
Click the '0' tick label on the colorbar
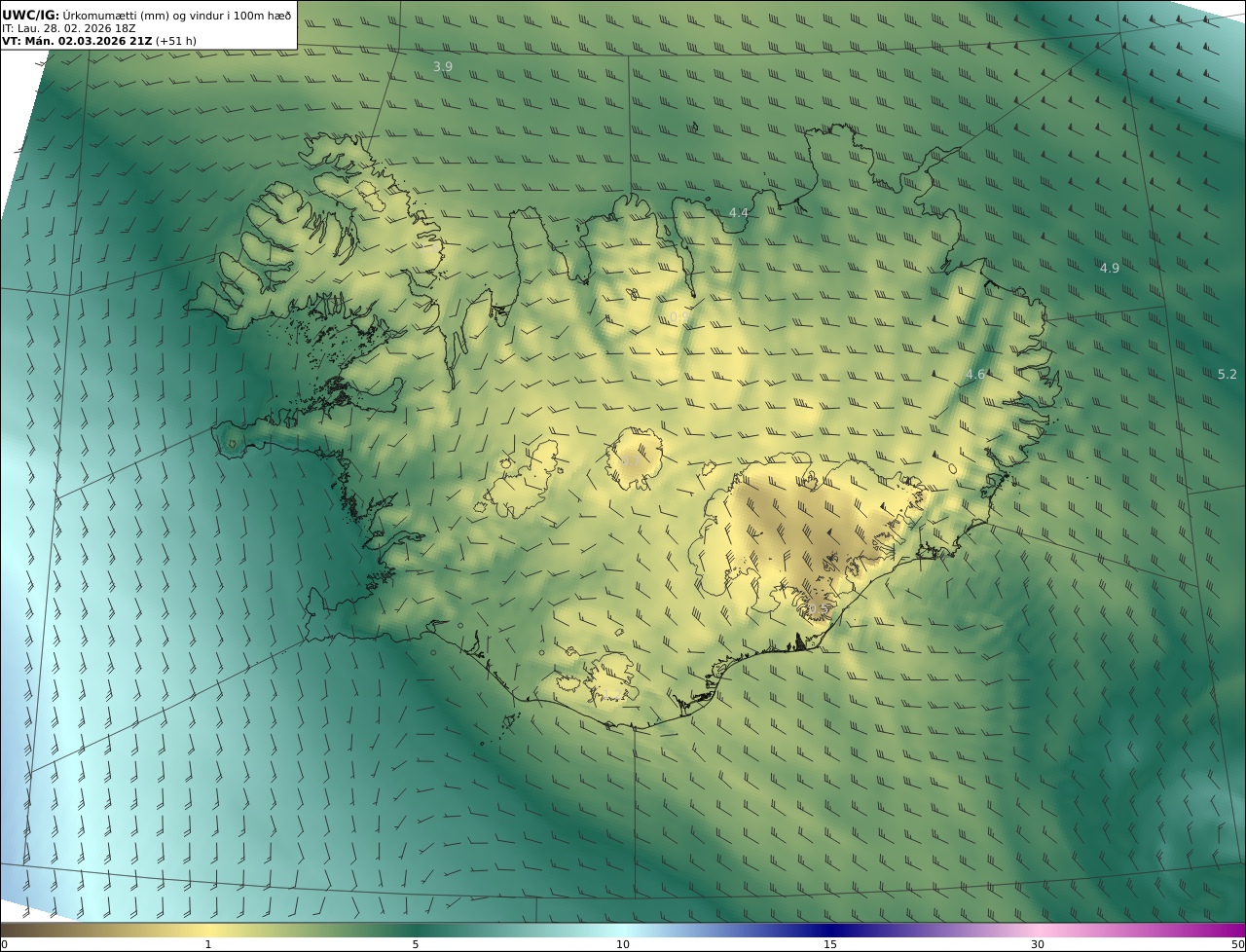coord(4,944)
